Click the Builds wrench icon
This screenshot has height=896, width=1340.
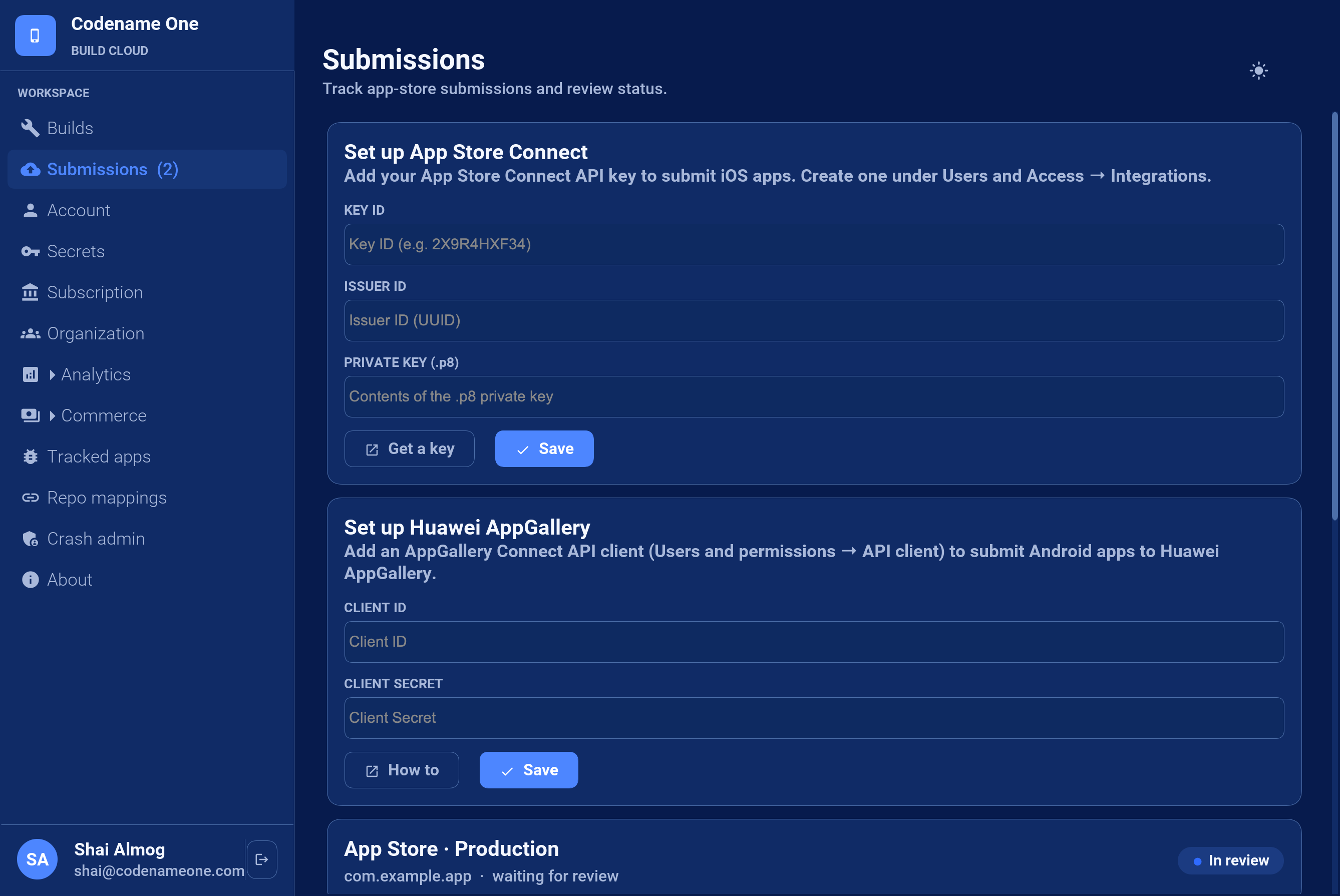coord(31,128)
